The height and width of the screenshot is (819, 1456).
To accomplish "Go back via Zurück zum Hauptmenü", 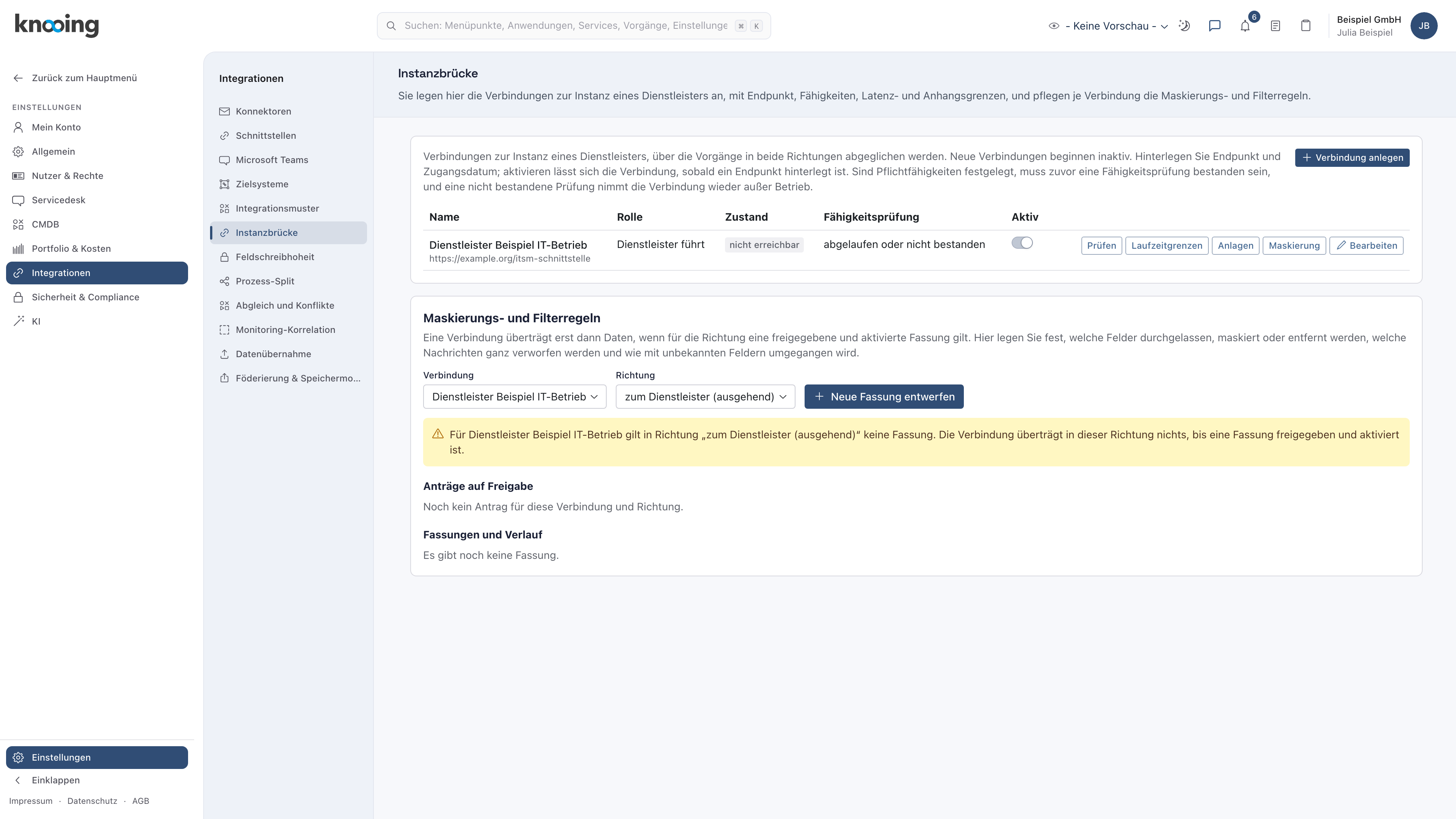I will pos(84,78).
